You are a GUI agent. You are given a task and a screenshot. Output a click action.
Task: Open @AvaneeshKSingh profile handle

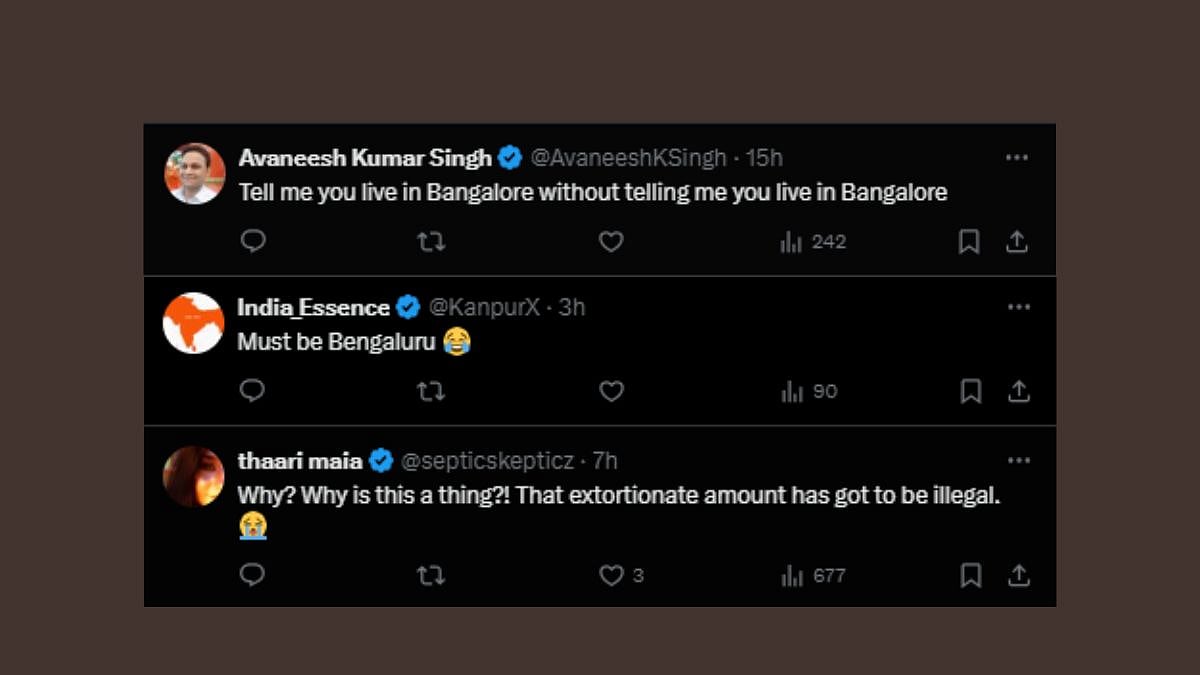click(x=628, y=158)
